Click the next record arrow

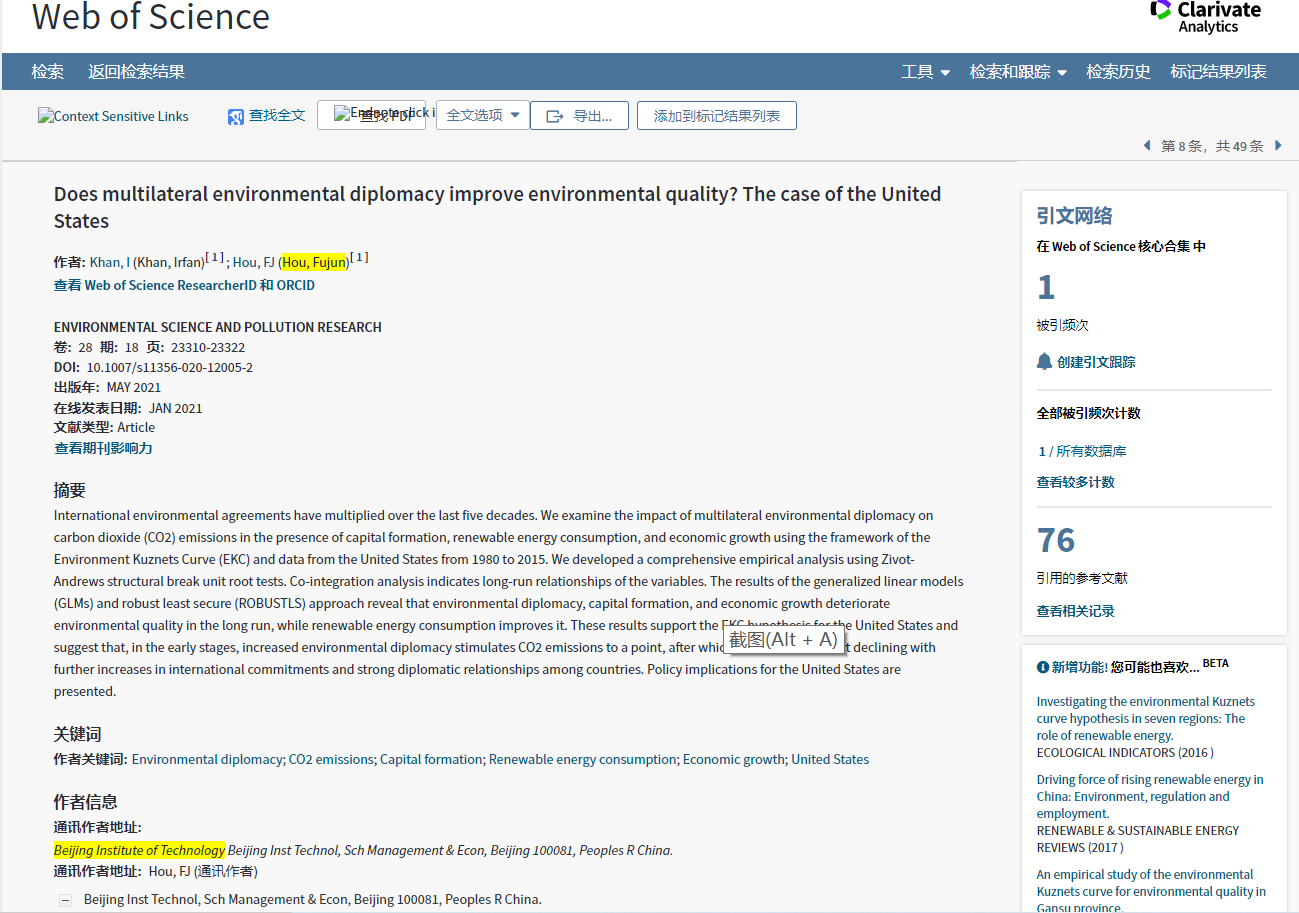coord(1278,146)
